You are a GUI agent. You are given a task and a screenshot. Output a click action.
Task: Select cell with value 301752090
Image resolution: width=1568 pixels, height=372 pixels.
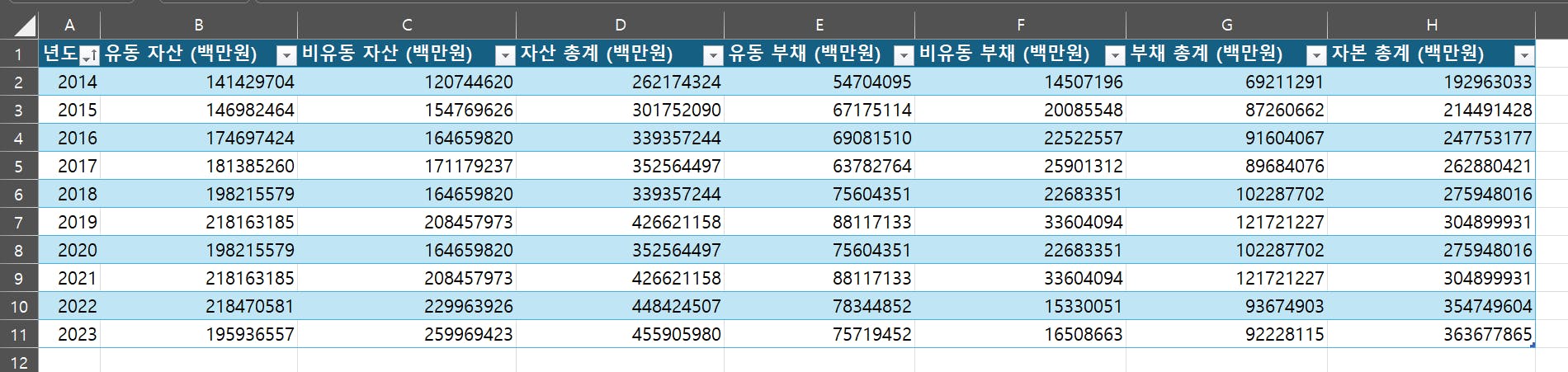tap(620, 110)
